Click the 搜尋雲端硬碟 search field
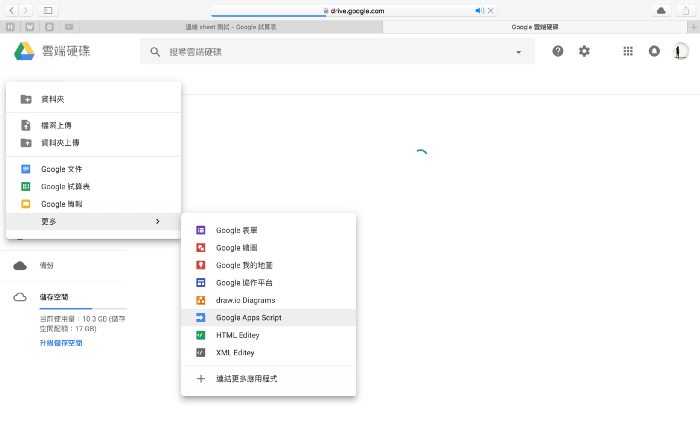 click(x=338, y=52)
